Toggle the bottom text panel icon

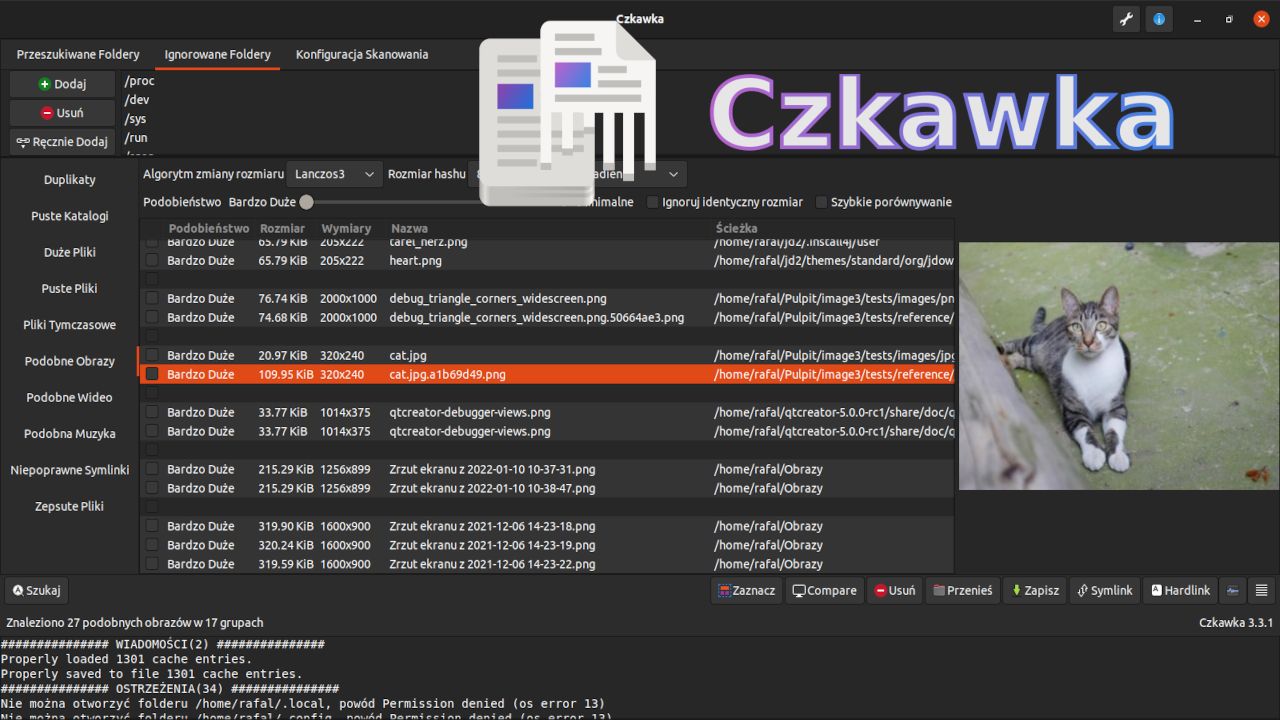(x=1233, y=590)
